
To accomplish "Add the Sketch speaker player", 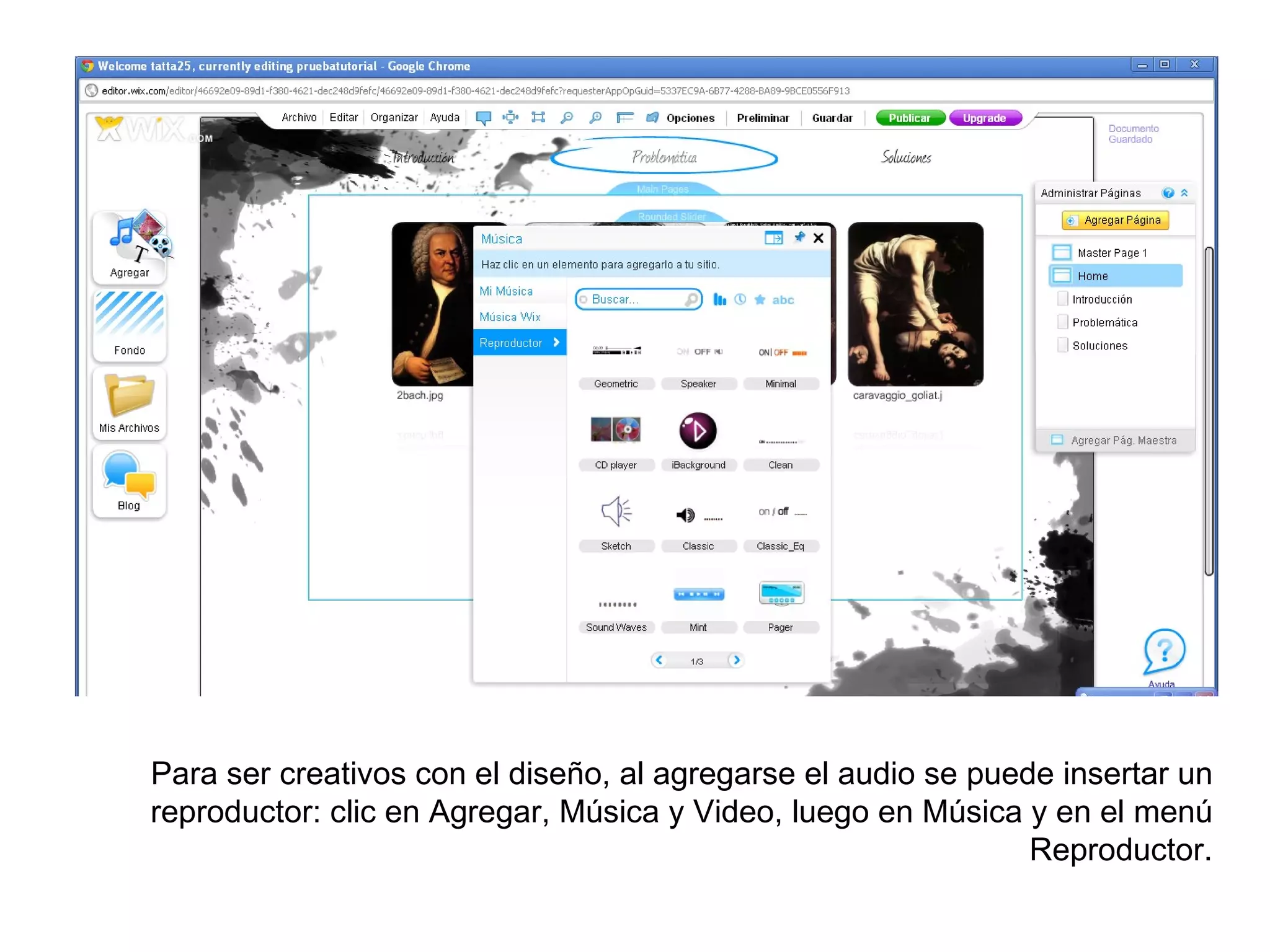I will [616, 524].
